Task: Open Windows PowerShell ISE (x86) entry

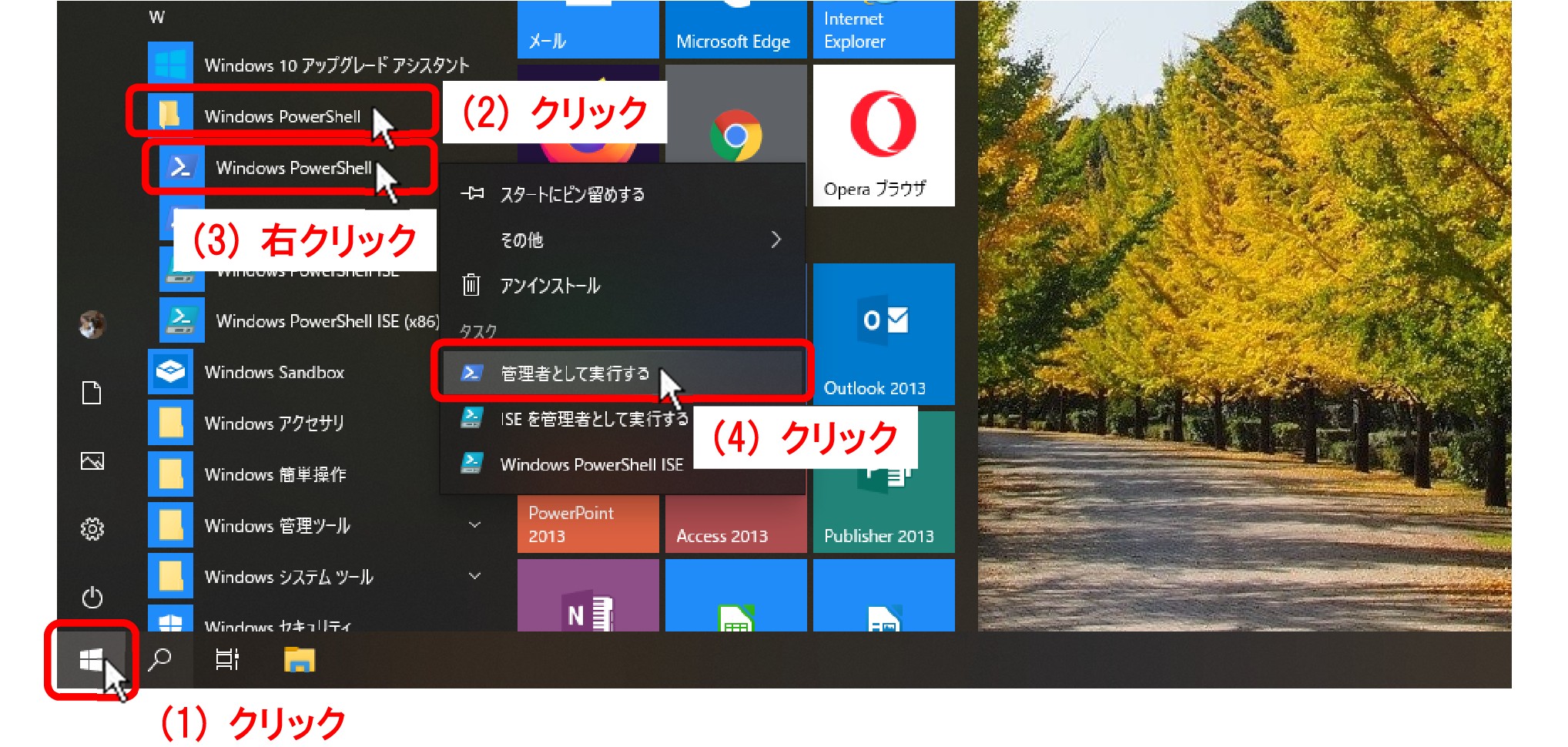Action: coord(300,320)
